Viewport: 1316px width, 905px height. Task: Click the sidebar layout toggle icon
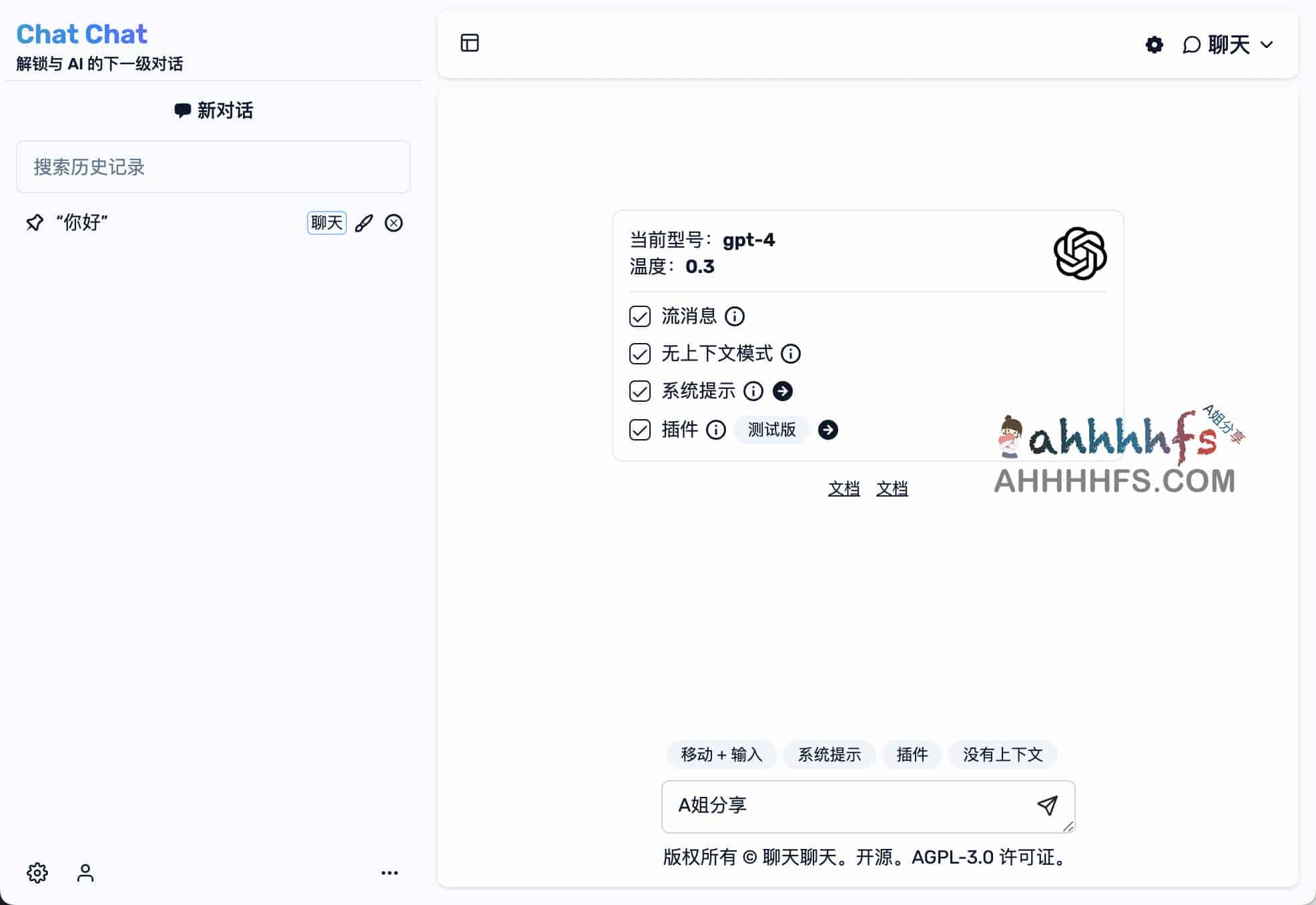(x=470, y=43)
